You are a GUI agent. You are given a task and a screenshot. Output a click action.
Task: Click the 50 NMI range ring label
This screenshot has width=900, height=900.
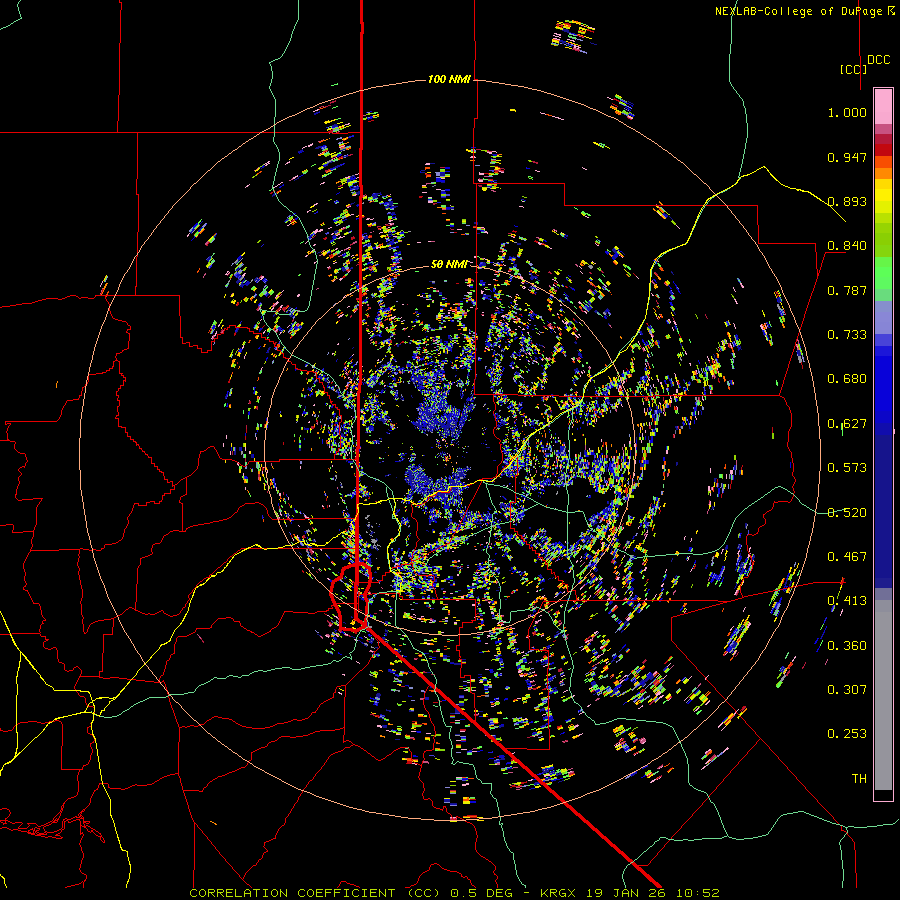tap(449, 264)
